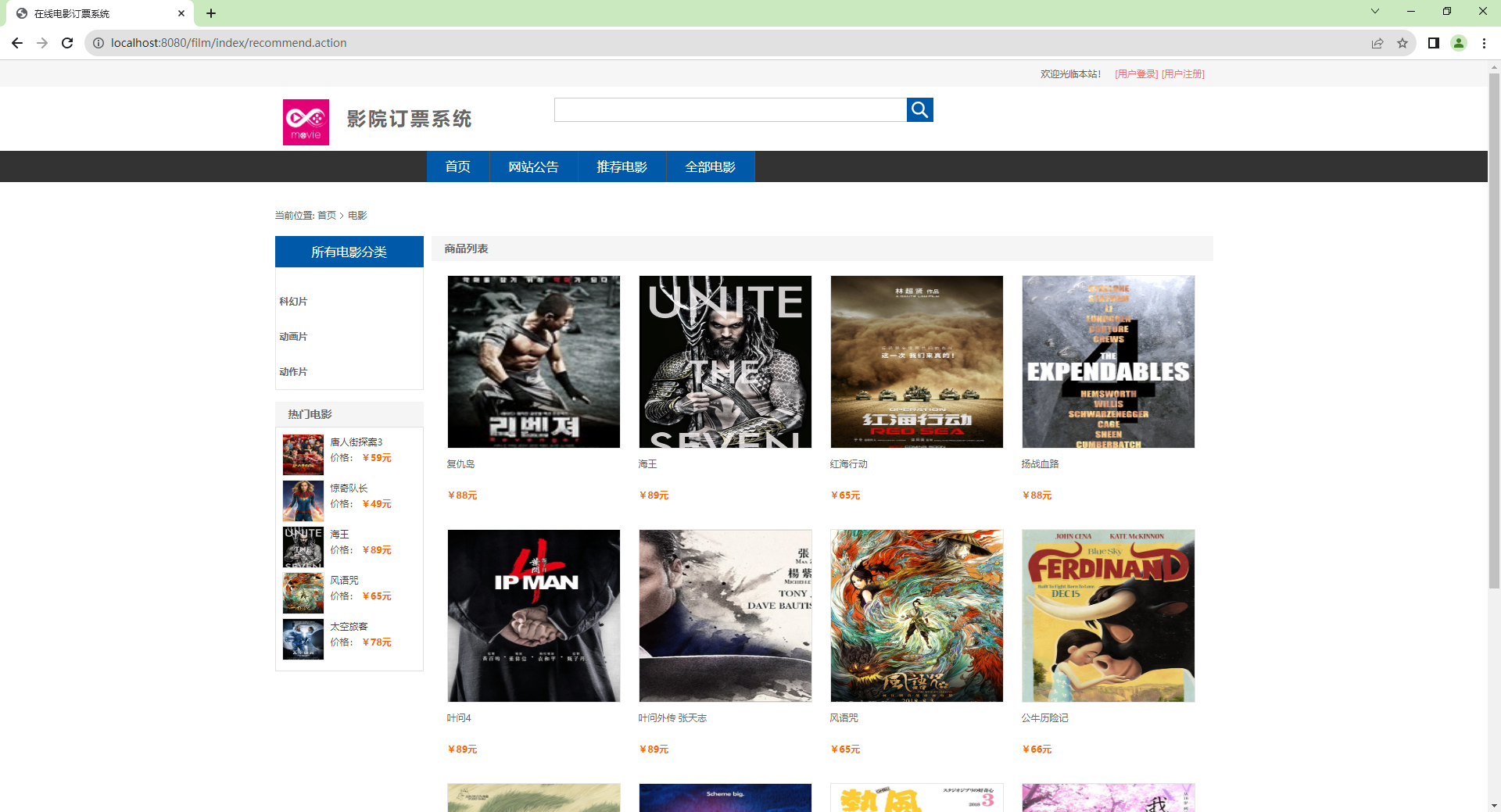Go back with the browser back arrow
This screenshot has width=1501, height=812.
17,43
